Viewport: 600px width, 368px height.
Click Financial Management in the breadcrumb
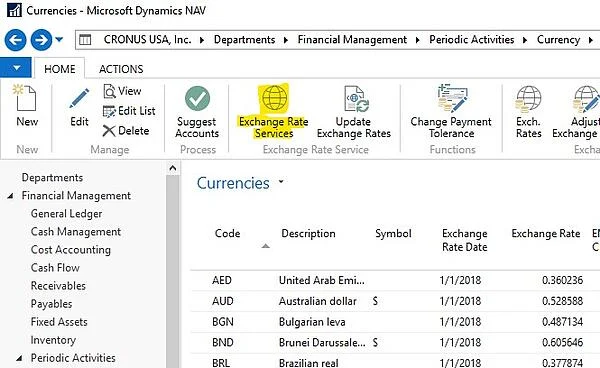pyautogui.click(x=352, y=40)
